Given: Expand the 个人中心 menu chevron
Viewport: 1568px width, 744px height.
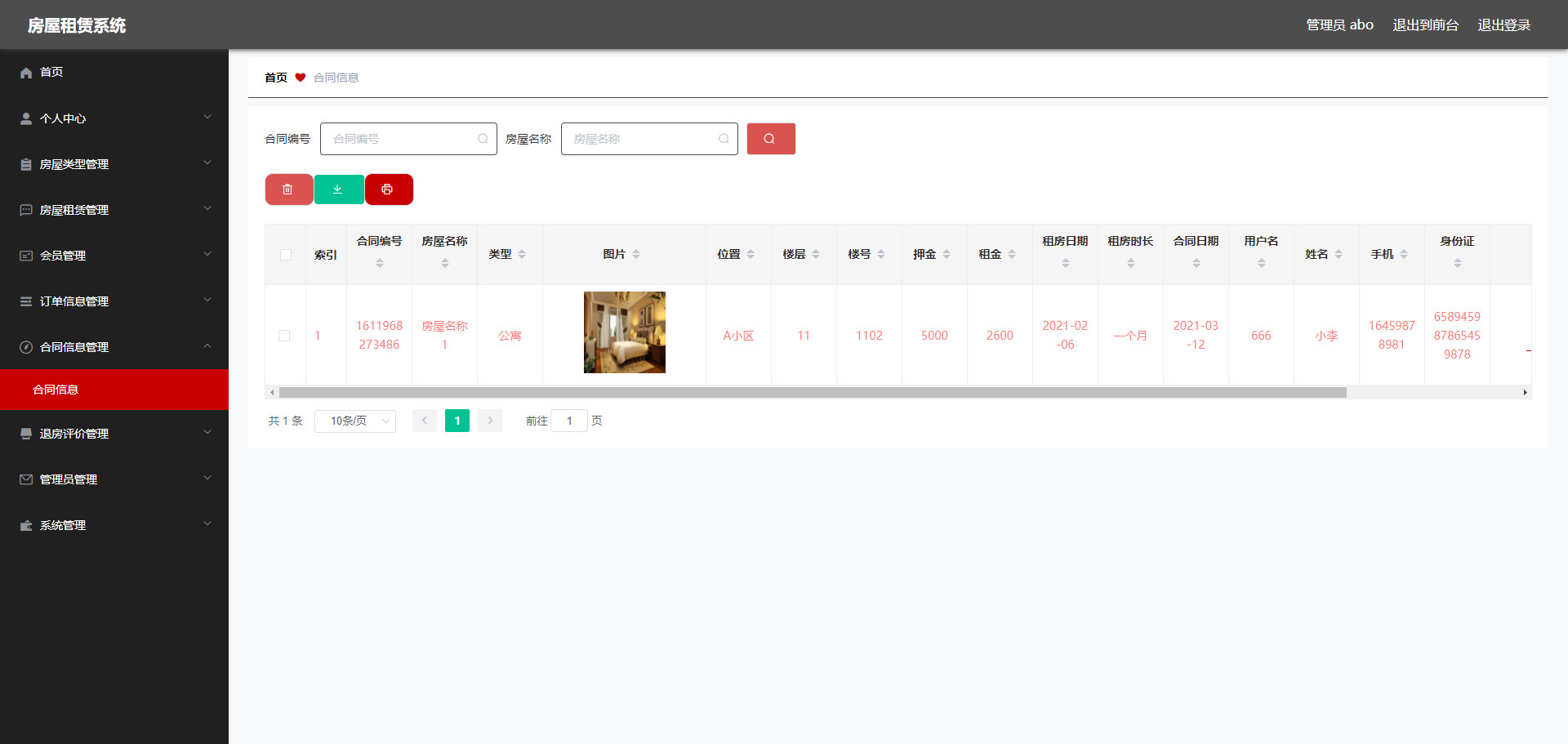Looking at the screenshot, I should (x=207, y=117).
